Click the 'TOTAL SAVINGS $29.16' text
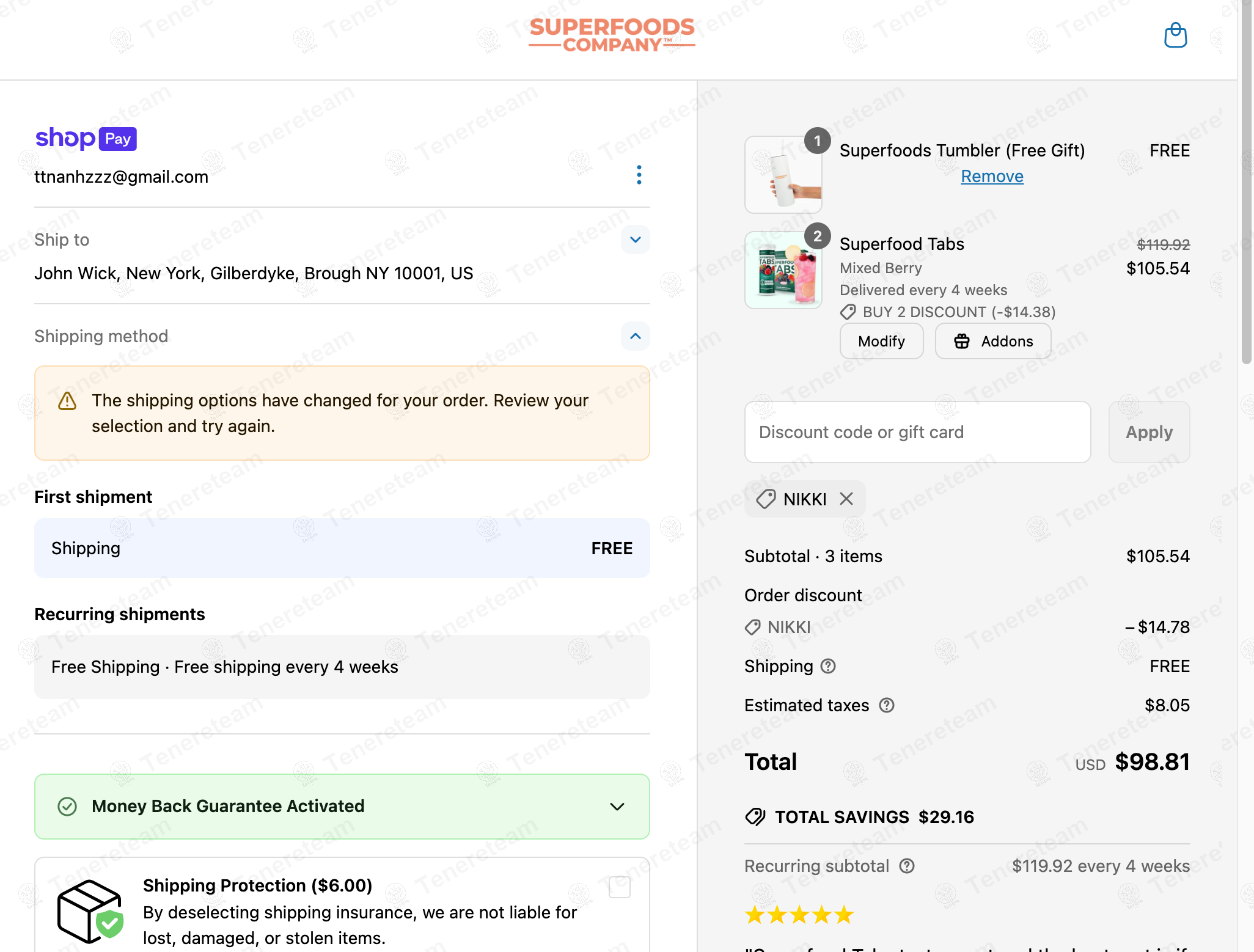Screen dimensions: 1254x952 875,817
